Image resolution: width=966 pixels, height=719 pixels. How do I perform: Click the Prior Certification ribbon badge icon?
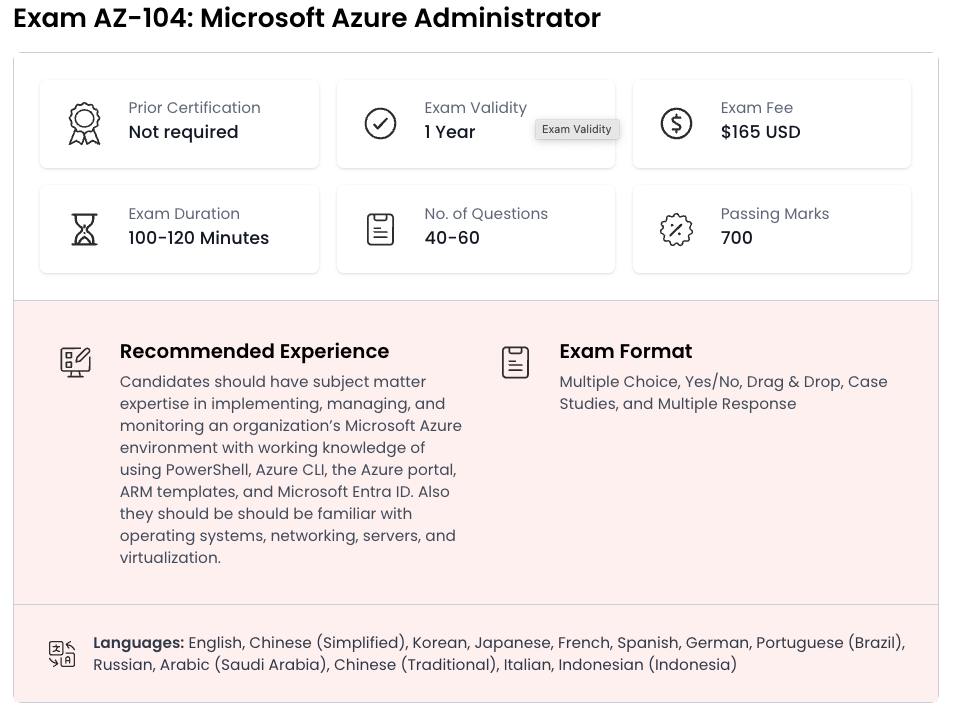pos(84,124)
